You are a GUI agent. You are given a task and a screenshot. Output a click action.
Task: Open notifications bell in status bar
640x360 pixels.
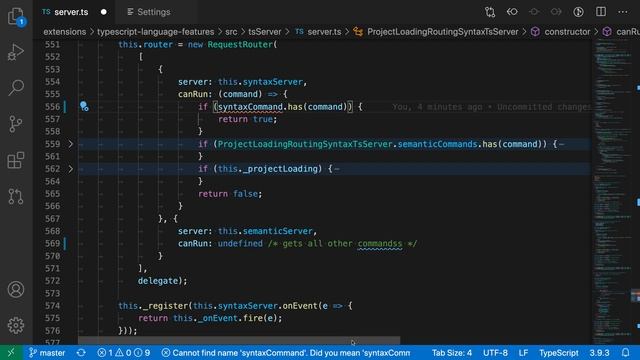[625, 353]
